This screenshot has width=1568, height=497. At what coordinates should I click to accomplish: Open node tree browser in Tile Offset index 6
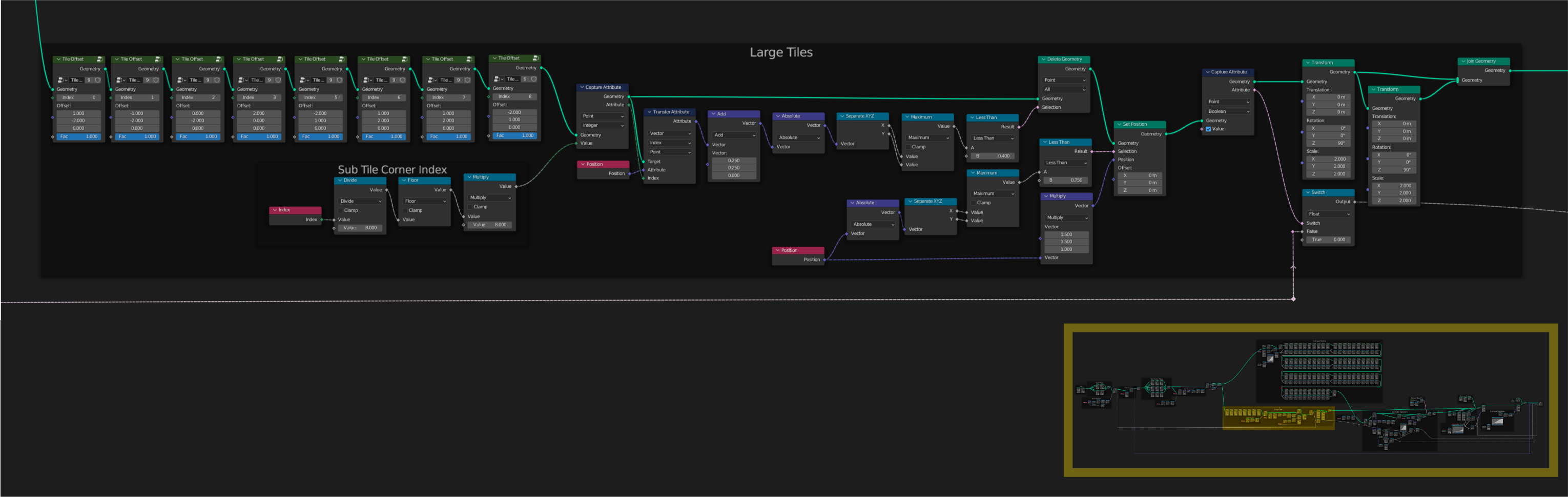[x=367, y=80]
